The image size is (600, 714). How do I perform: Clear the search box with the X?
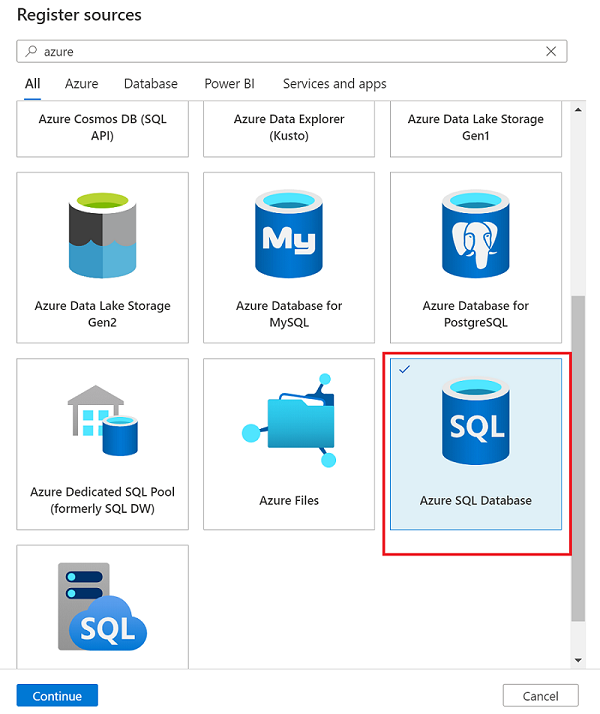[x=551, y=51]
